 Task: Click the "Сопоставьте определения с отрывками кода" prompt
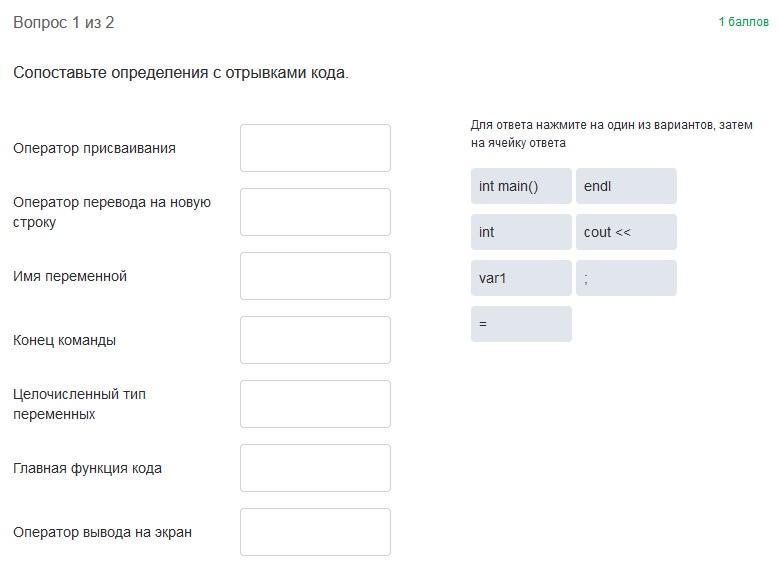(181, 73)
